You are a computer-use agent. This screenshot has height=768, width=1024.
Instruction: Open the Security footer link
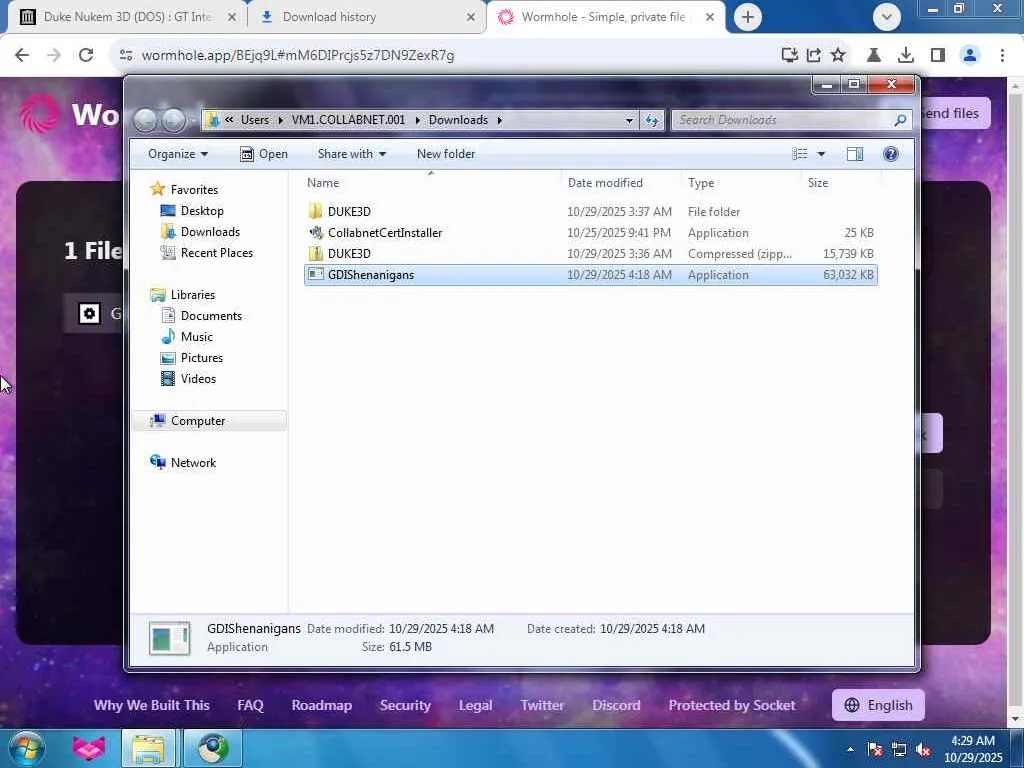tap(405, 705)
